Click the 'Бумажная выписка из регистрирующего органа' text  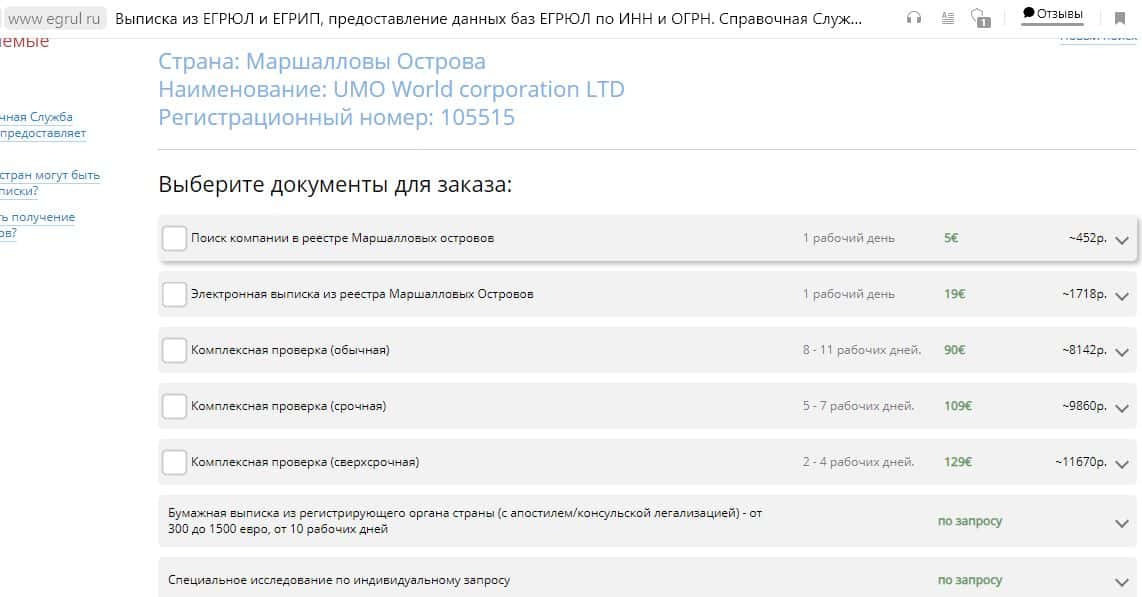coord(465,521)
